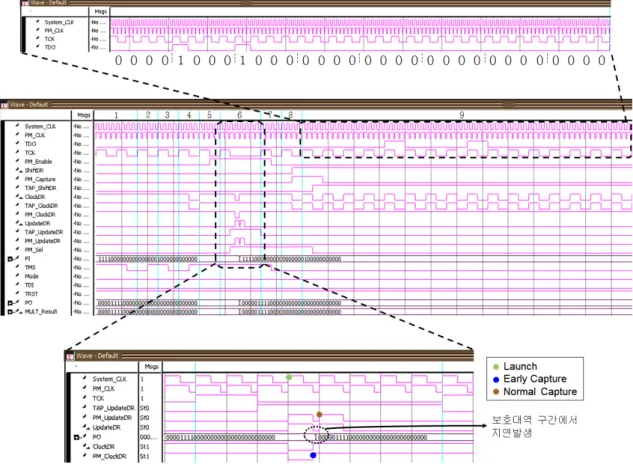This screenshot has height=470, width=633.
Task: Select TAP_UpdateDR signal in bottom wave window
Action: [x=113, y=408]
